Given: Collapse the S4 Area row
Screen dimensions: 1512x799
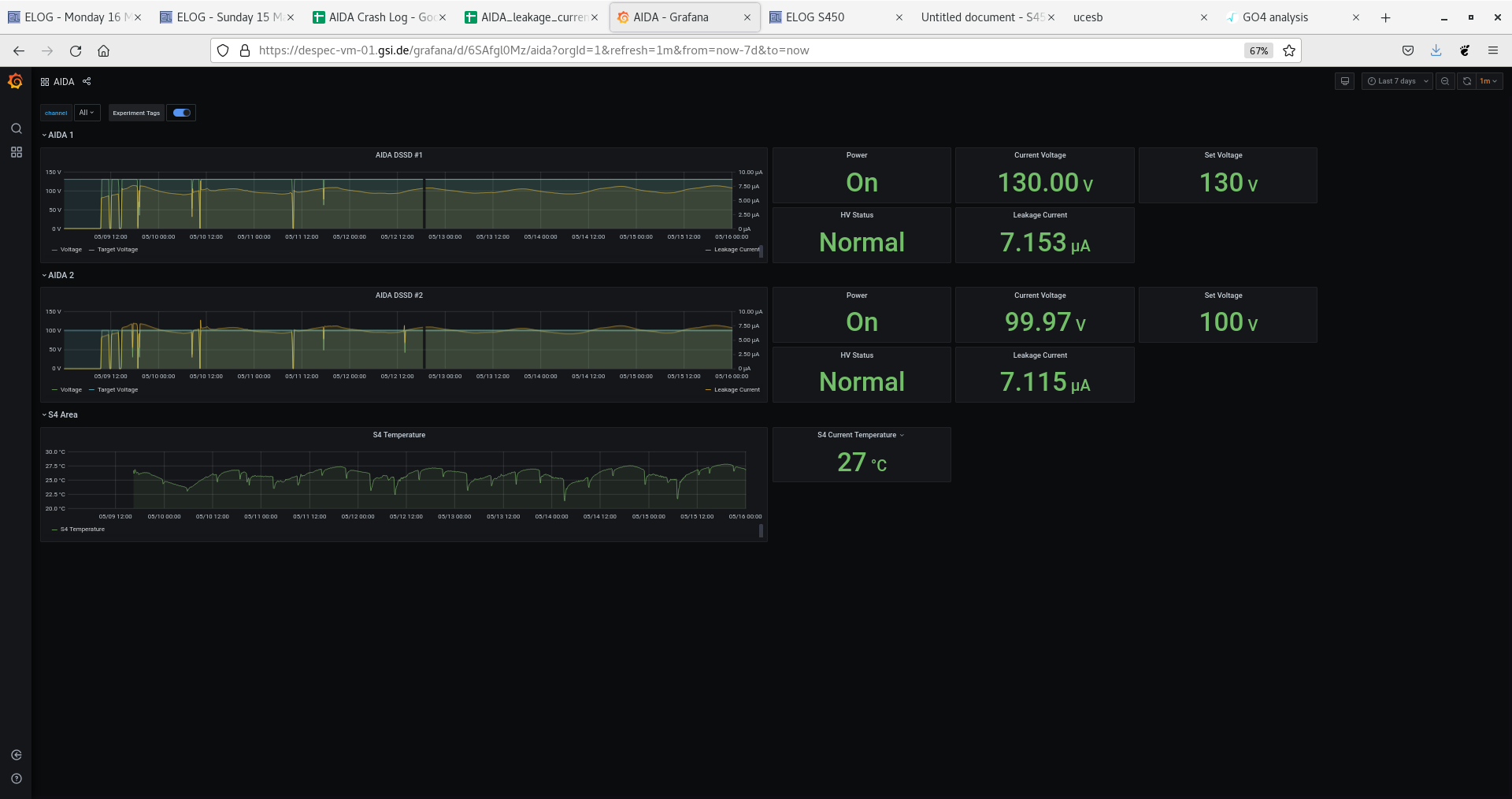Looking at the screenshot, I should [x=61, y=414].
